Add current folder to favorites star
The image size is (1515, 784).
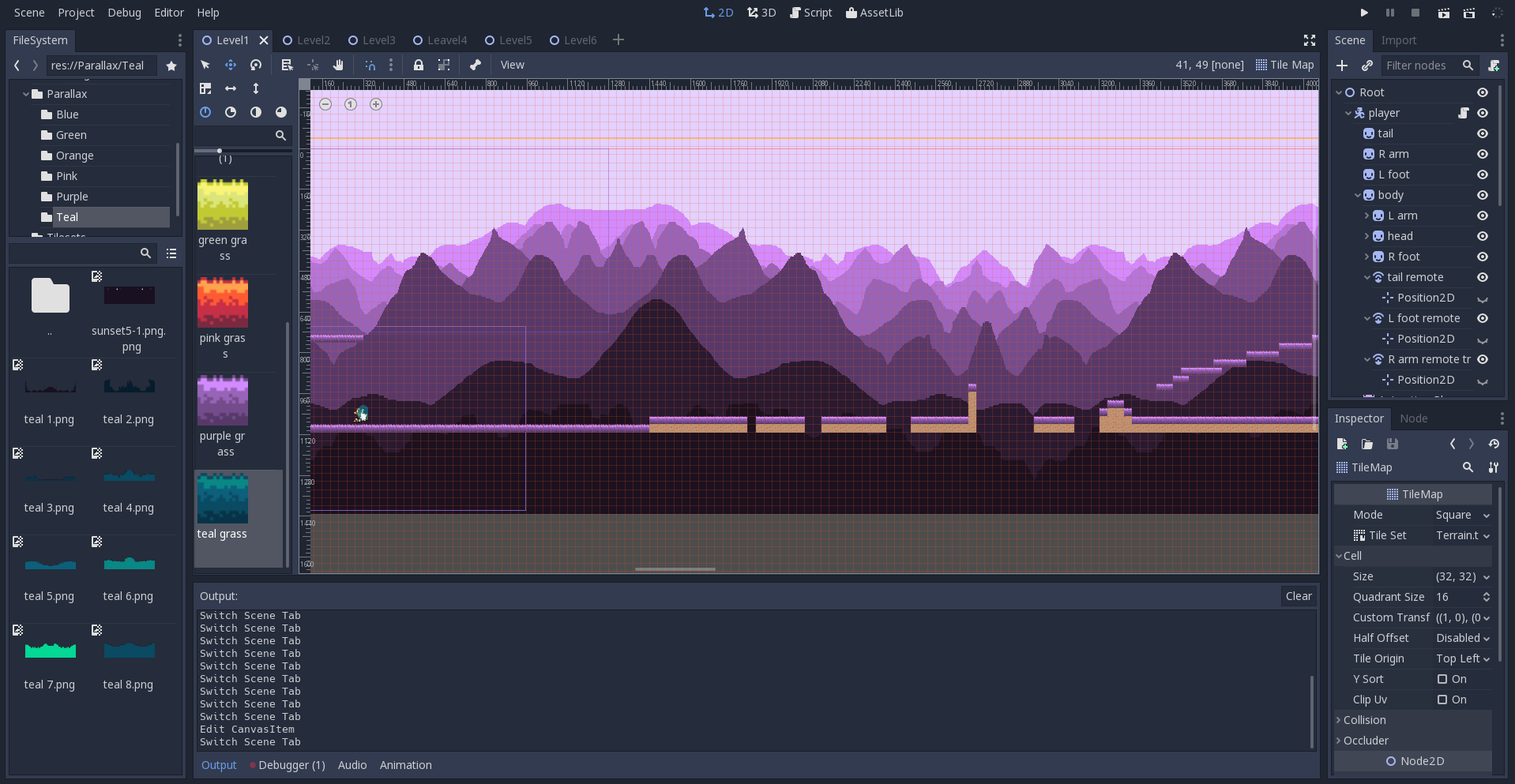pyautogui.click(x=171, y=66)
